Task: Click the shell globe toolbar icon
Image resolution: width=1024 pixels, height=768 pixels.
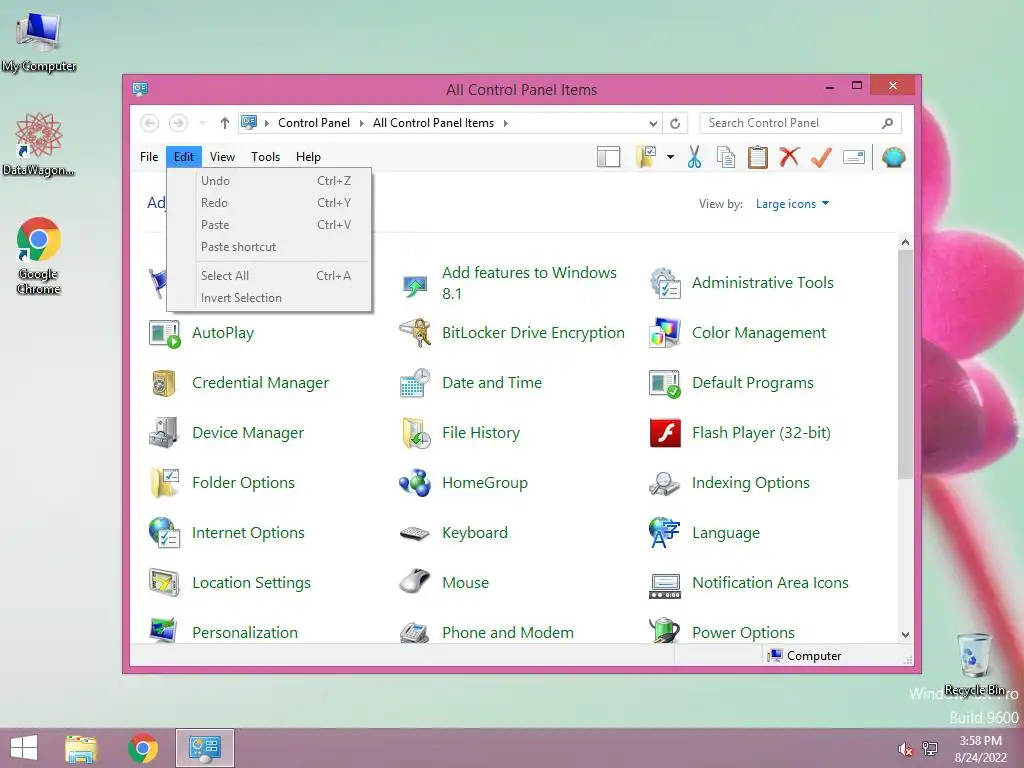Action: click(893, 157)
